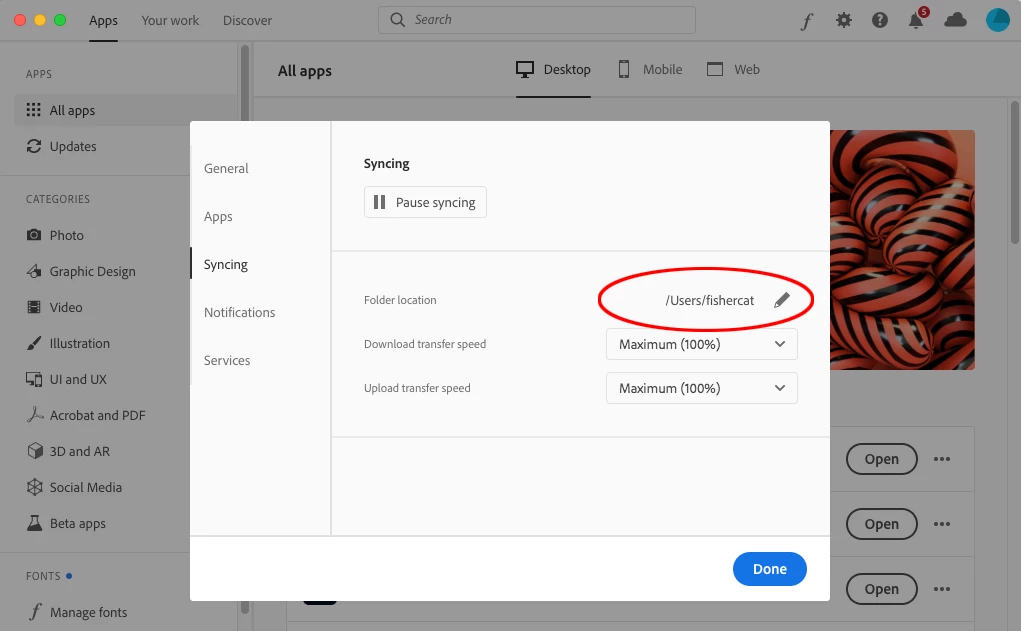Click the pause icon on Pause syncing
Image resolution: width=1021 pixels, height=631 pixels.
click(379, 203)
